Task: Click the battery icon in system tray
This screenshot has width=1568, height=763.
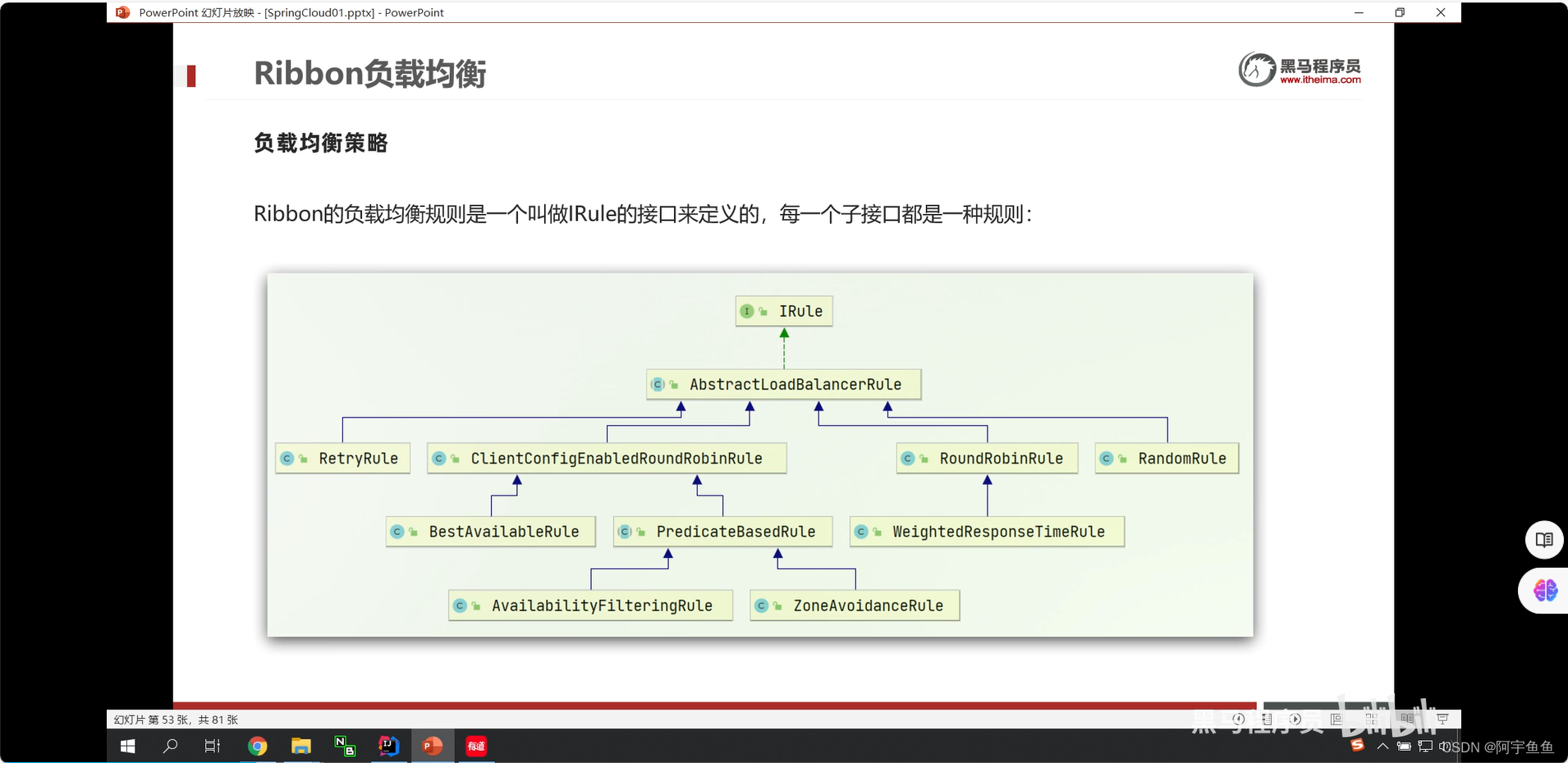Action: click(x=1404, y=746)
